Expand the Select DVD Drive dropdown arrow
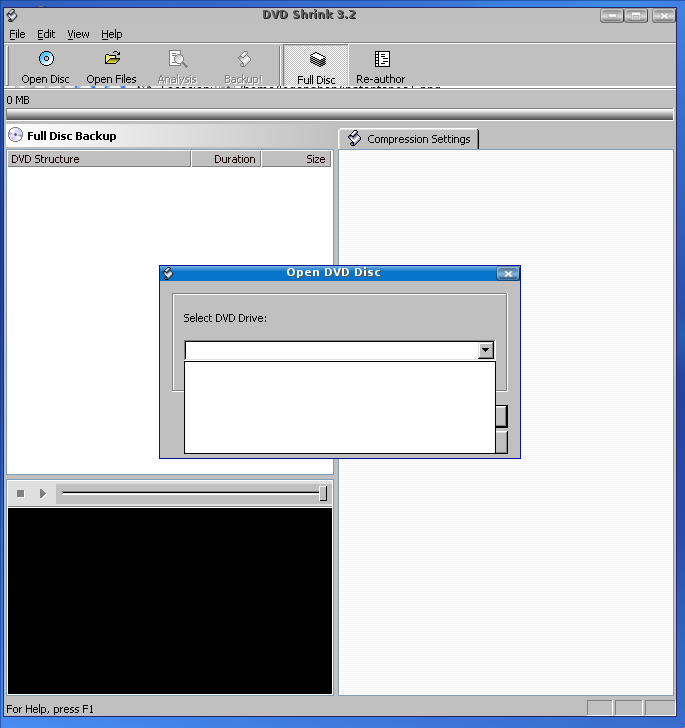 [x=485, y=350]
